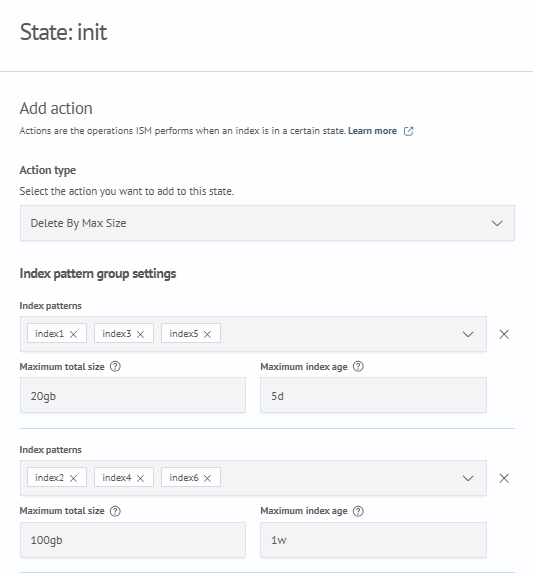The width and height of the screenshot is (533, 577).
Task: Remove the index2 pattern chip
Action: point(73,478)
